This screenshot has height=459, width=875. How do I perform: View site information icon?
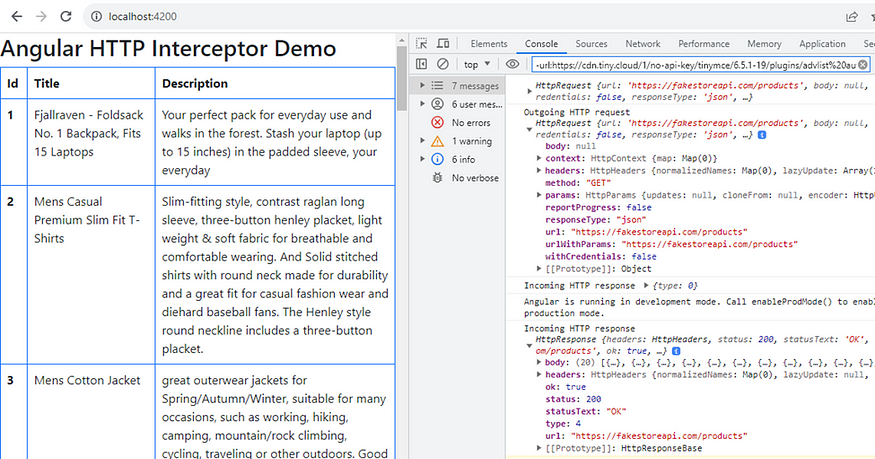tap(97, 17)
